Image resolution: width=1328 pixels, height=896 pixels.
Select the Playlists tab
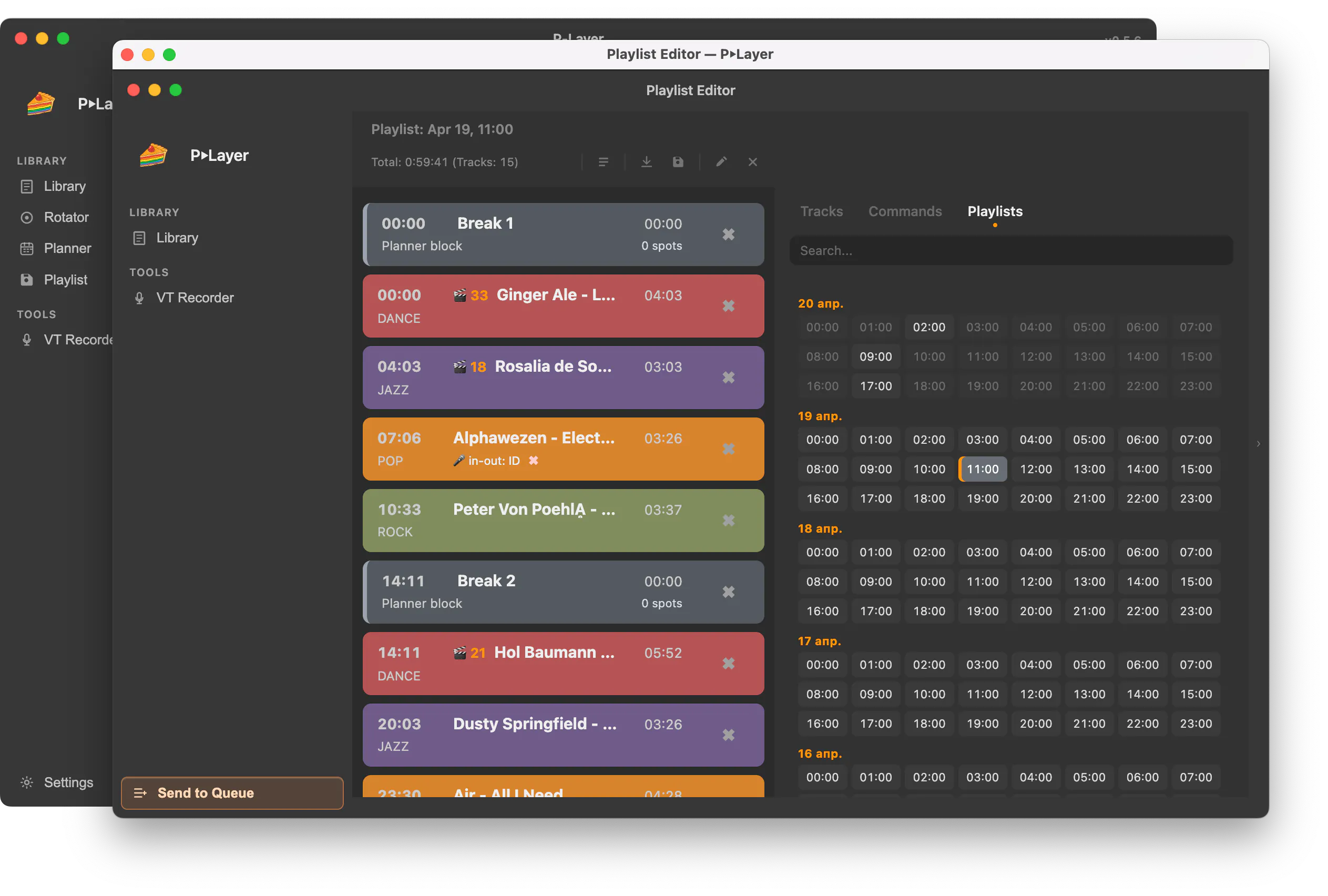pyautogui.click(x=995, y=211)
